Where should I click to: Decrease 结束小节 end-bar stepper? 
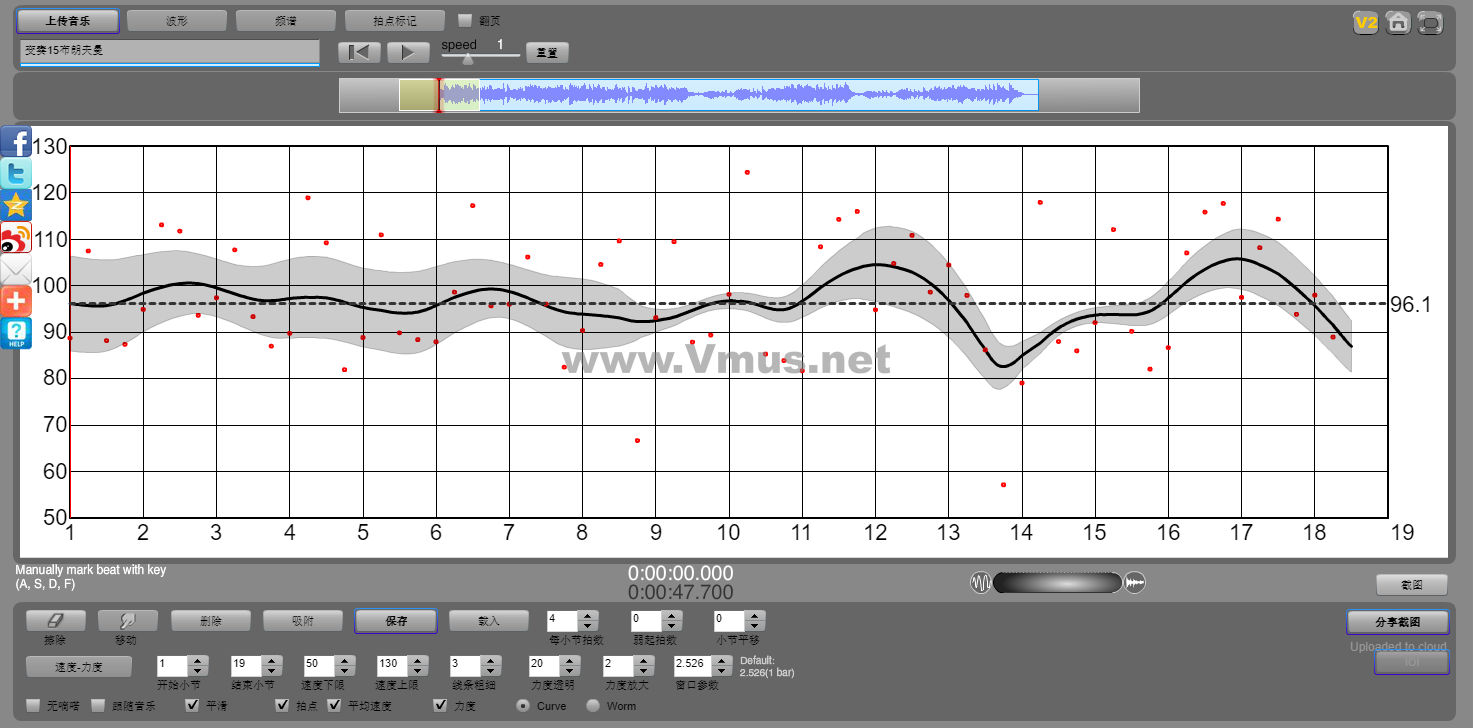point(270,670)
